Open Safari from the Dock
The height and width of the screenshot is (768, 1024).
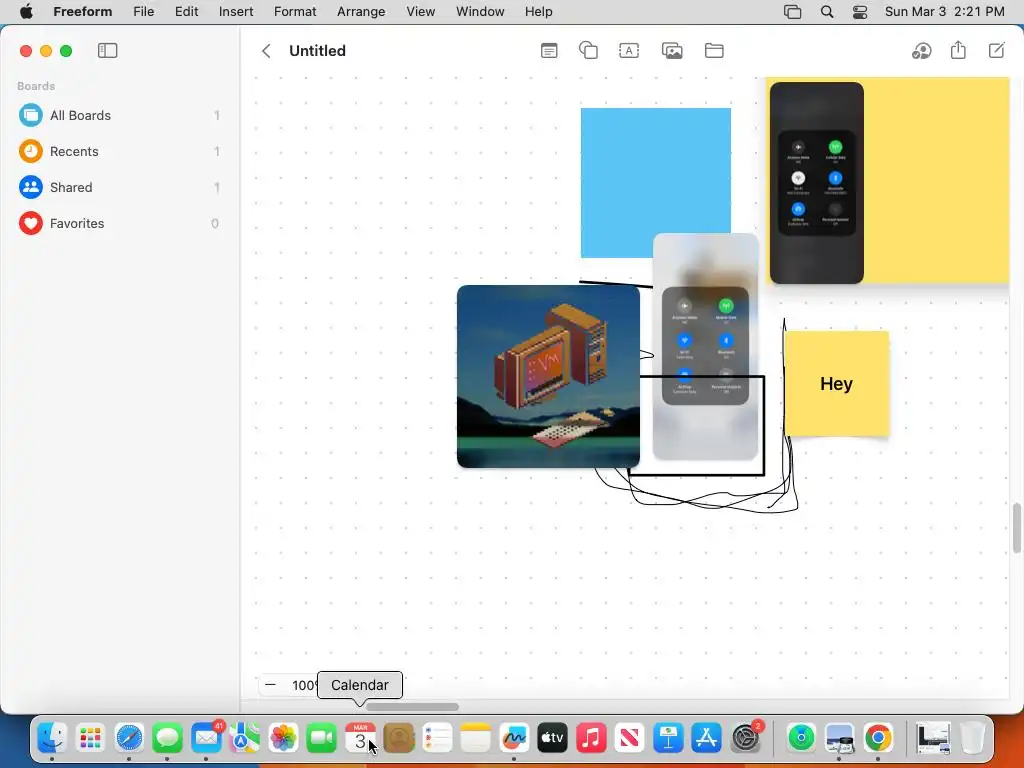[x=129, y=739]
